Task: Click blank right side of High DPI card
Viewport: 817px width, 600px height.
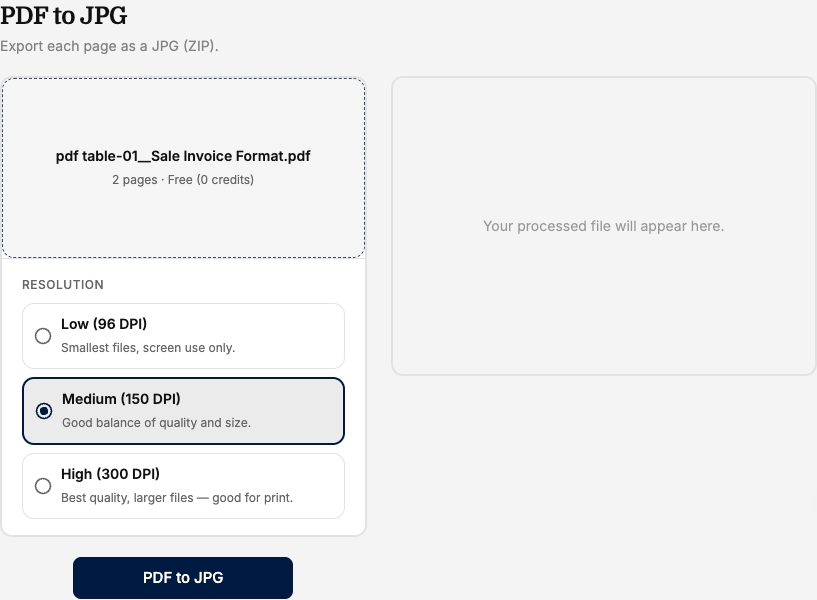Action: pos(320,486)
